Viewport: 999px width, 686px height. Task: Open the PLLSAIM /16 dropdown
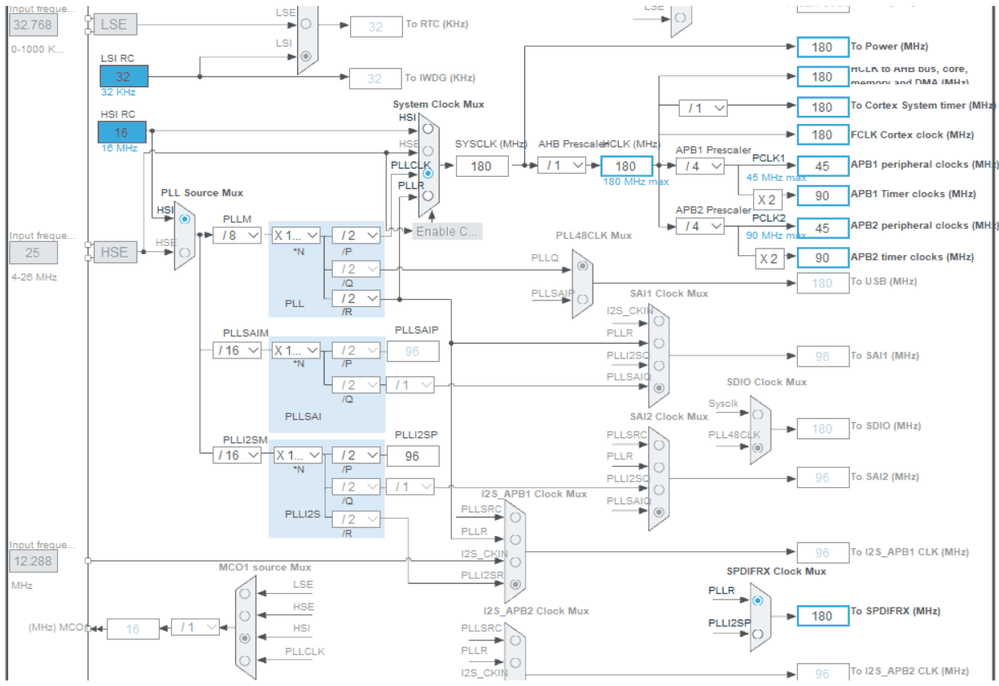(237, 350)
